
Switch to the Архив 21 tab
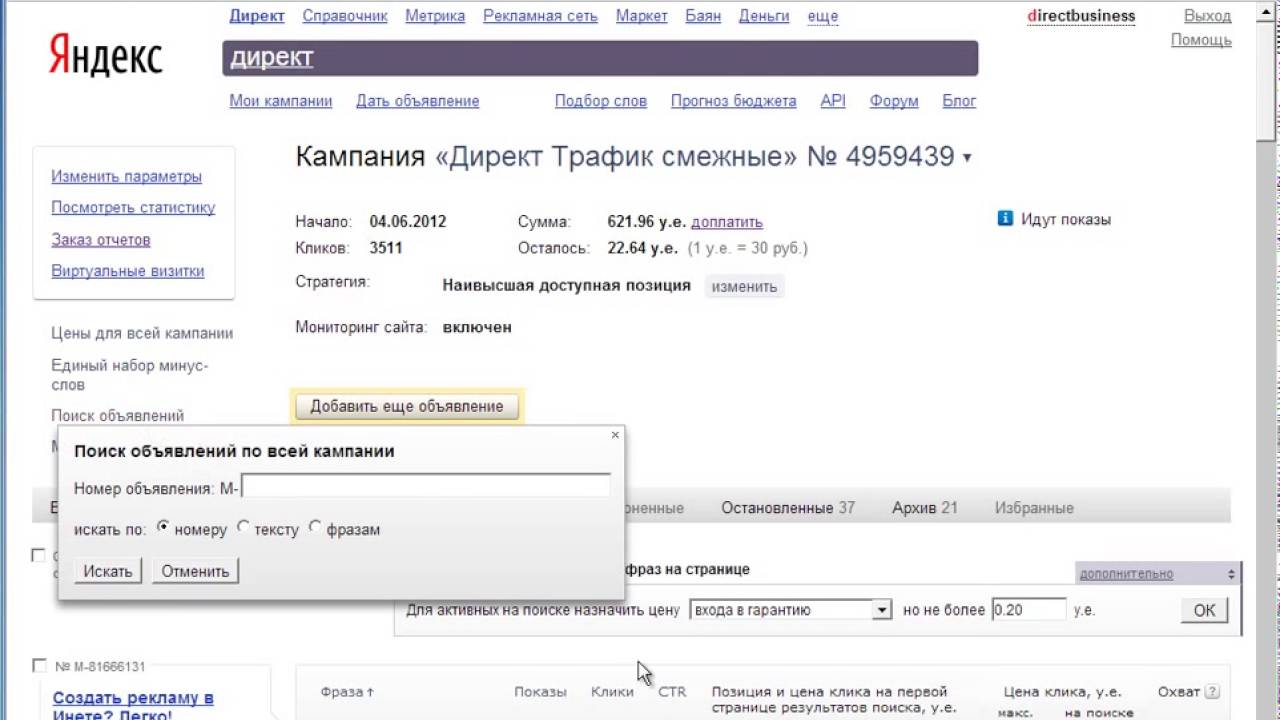924,508
